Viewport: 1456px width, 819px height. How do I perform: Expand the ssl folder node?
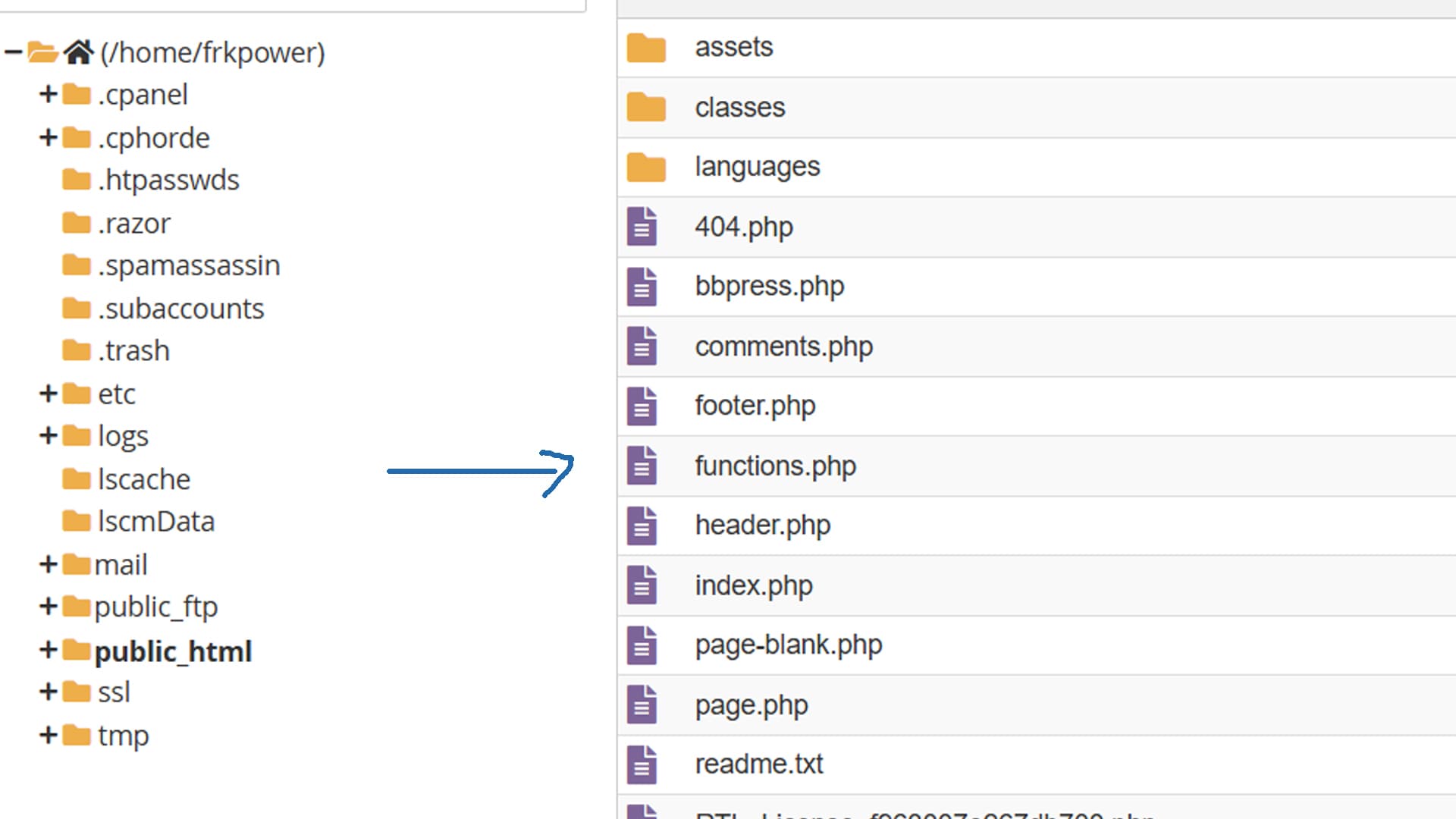tap(49, 692)
